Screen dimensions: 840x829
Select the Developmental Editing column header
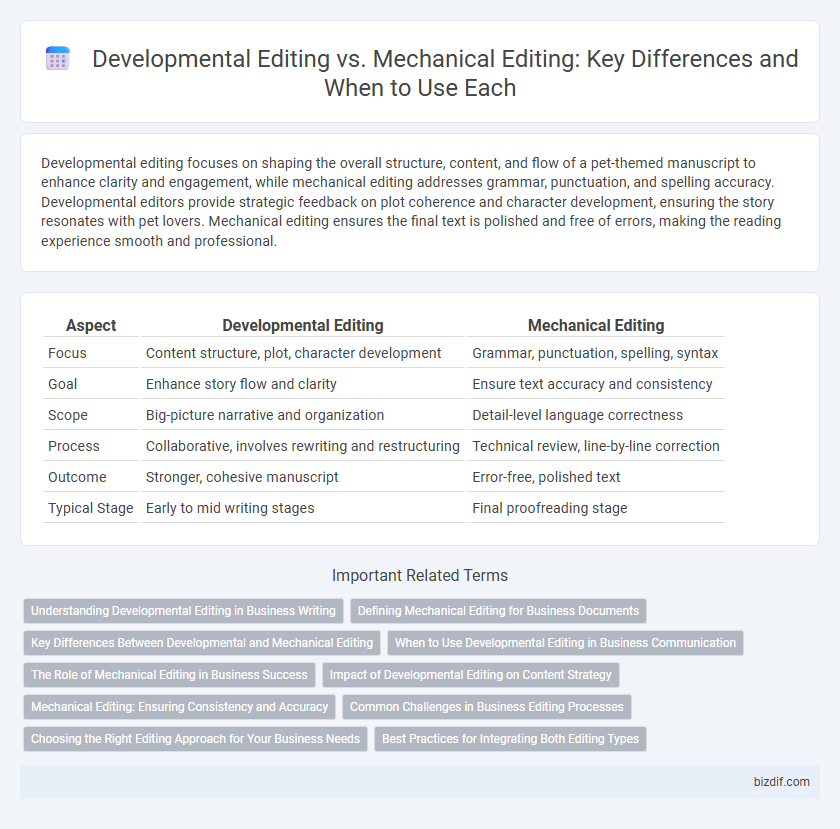[x=303, y=325]
